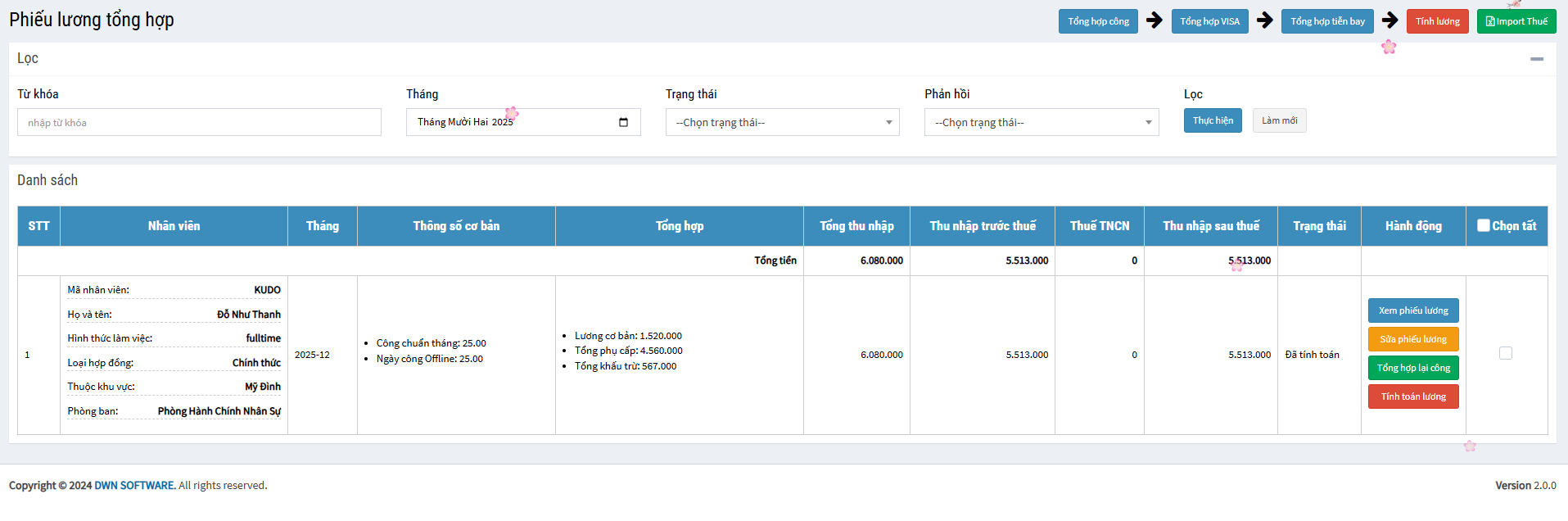Reset filters using Làm mới

(x=1279, y=120)
